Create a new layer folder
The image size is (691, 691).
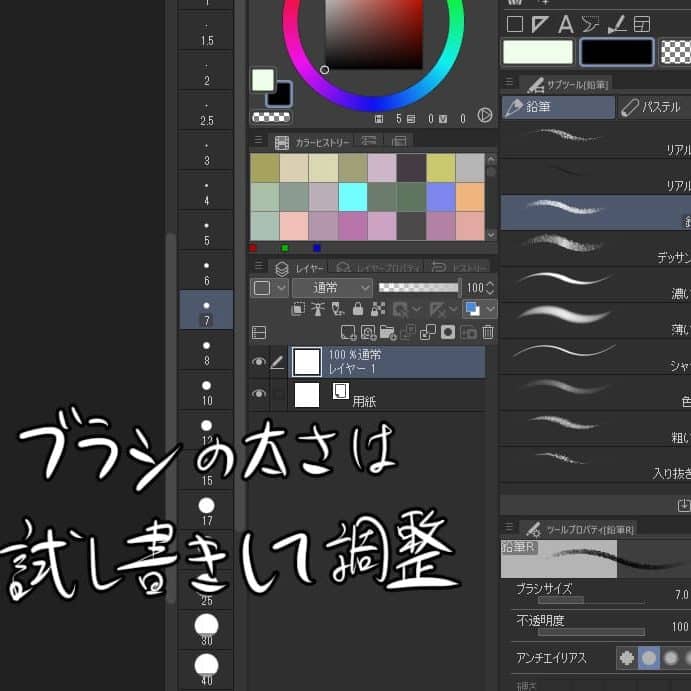tap(388, 333)
